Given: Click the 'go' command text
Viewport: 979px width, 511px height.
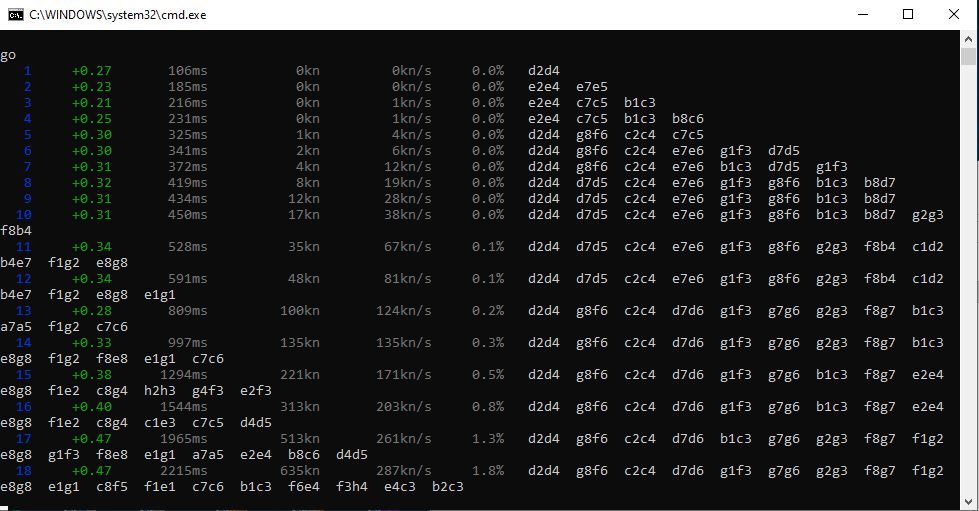Looking at the screenshot, I should tap(8, 55).
